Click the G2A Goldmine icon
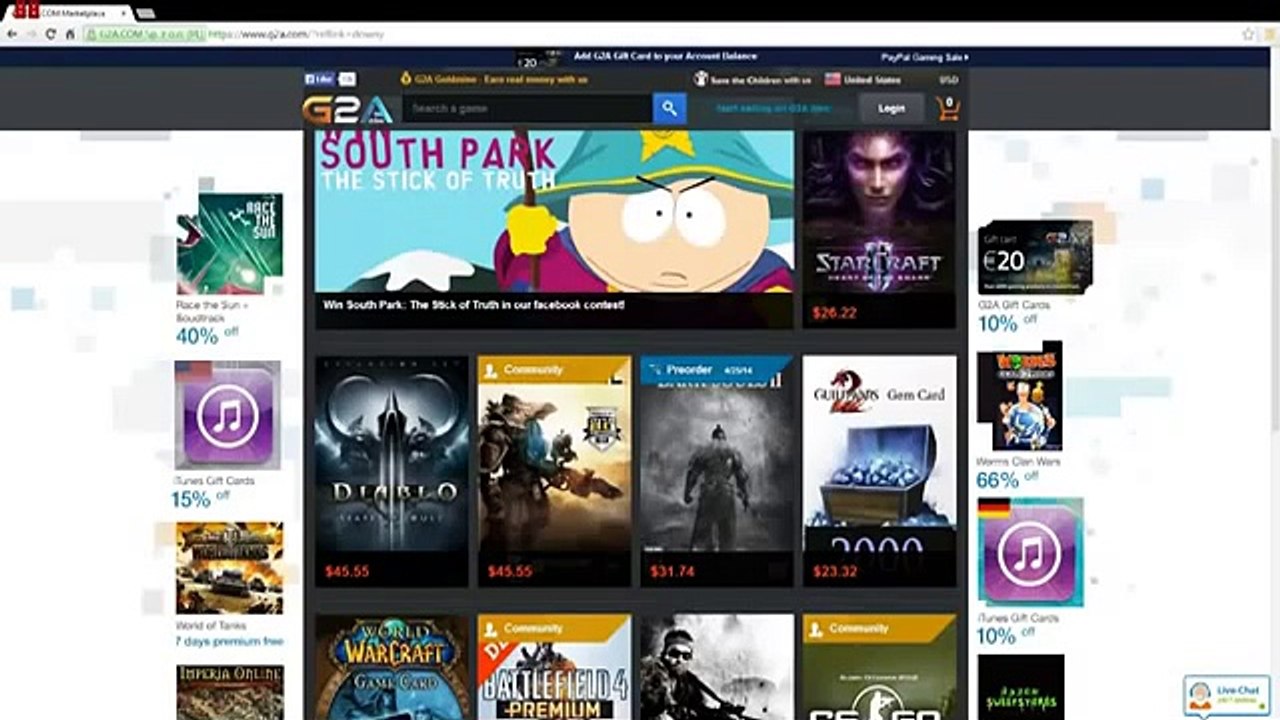The width and height of the screenshot is (1280, 720). (405, 79)
